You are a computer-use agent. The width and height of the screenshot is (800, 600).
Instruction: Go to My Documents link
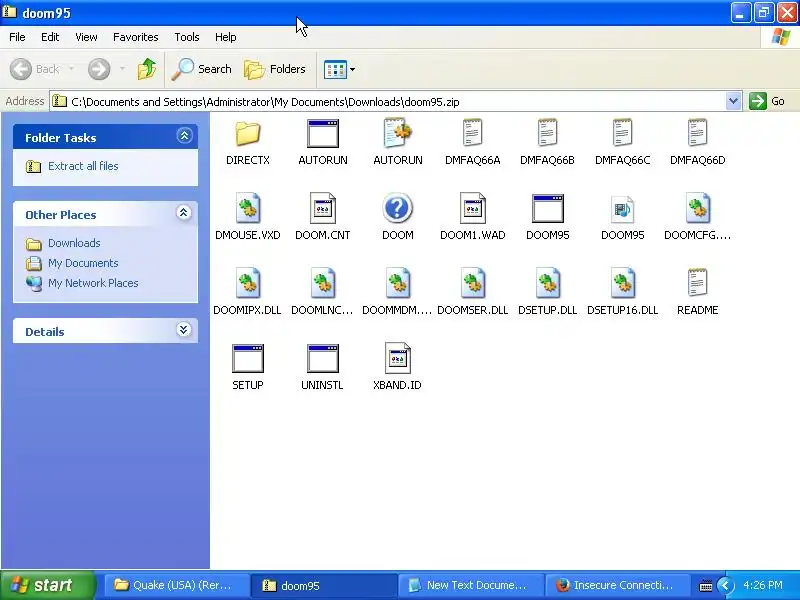tap(83, 263)
